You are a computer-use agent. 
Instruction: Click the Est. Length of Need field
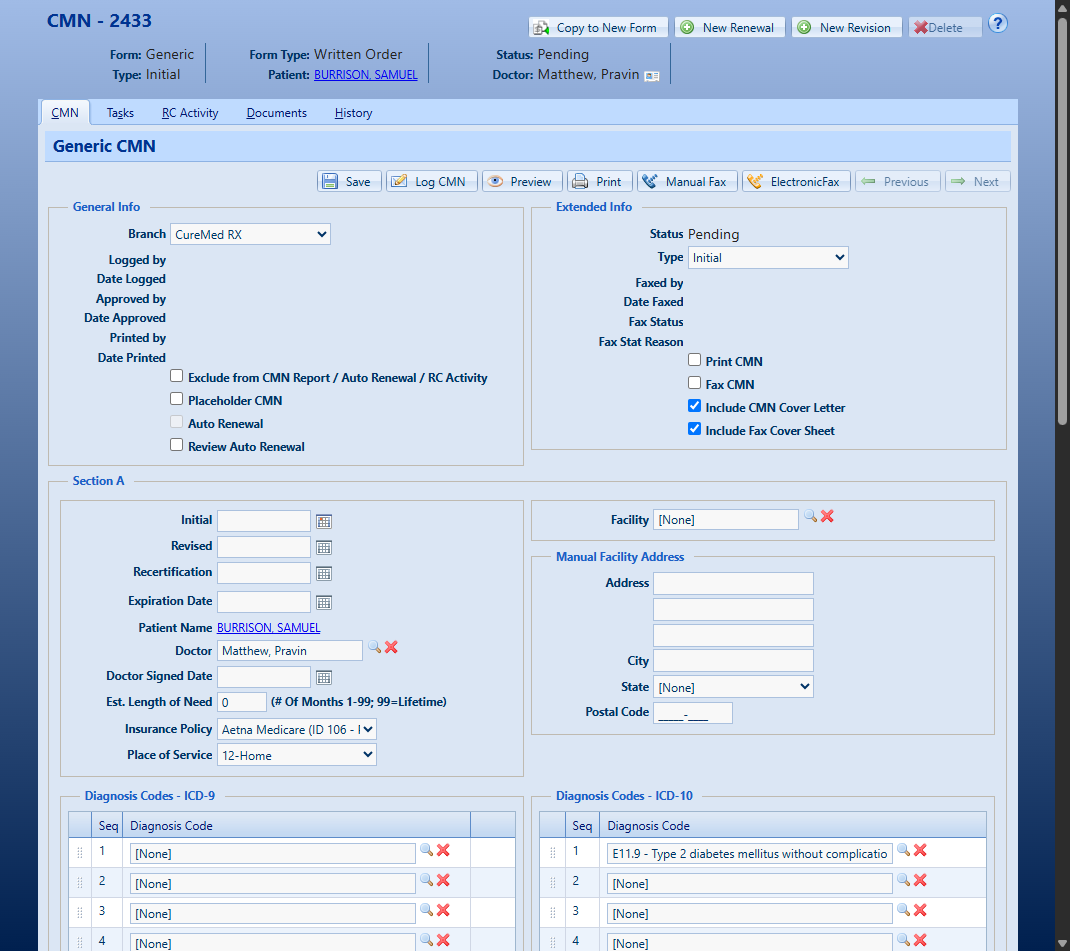[x=242, y=702]
